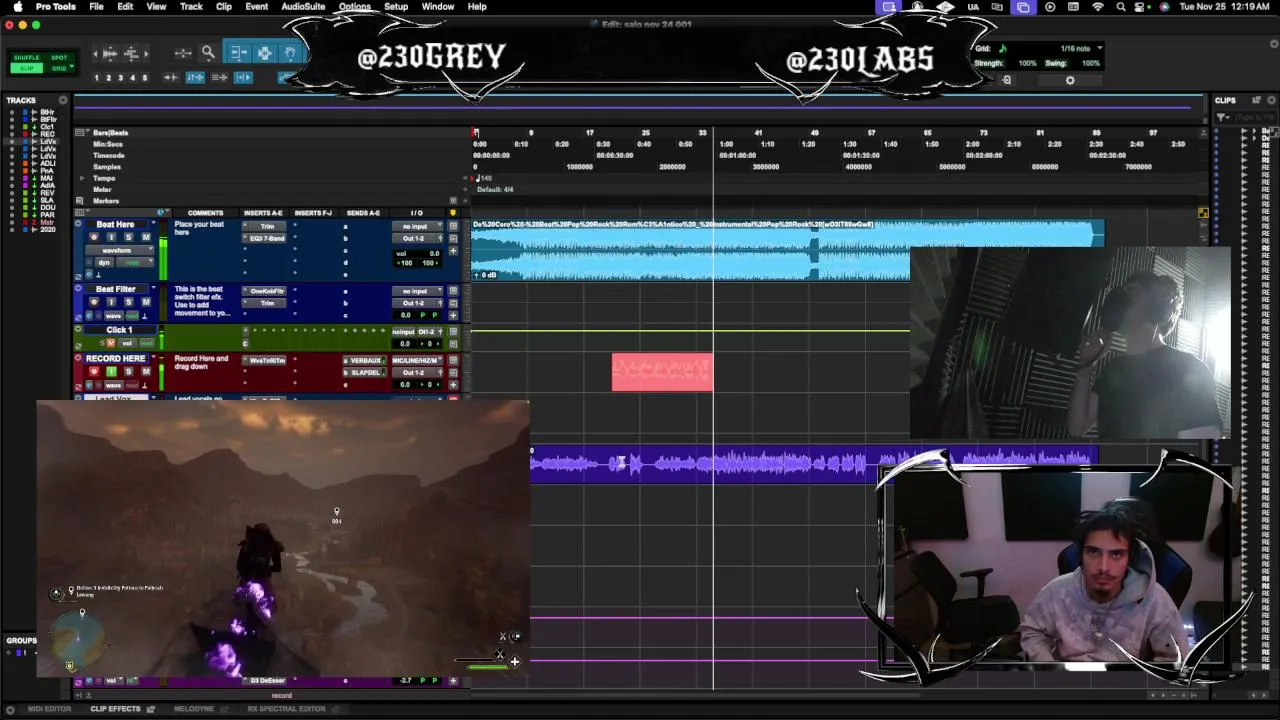Enable Spot edit mode
The width and height of the screenshot is (1280, 720).
pos(59,57)
